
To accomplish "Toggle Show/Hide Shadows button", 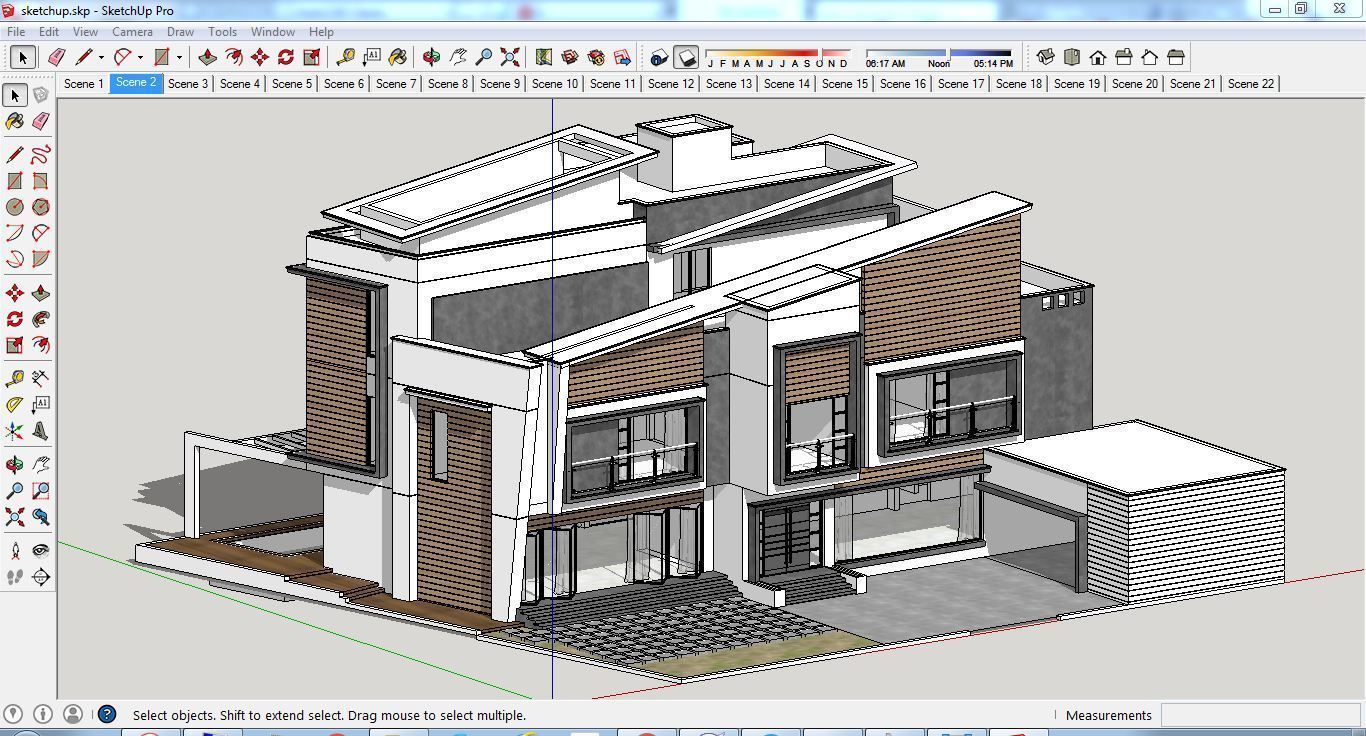I will pos(685,57).
